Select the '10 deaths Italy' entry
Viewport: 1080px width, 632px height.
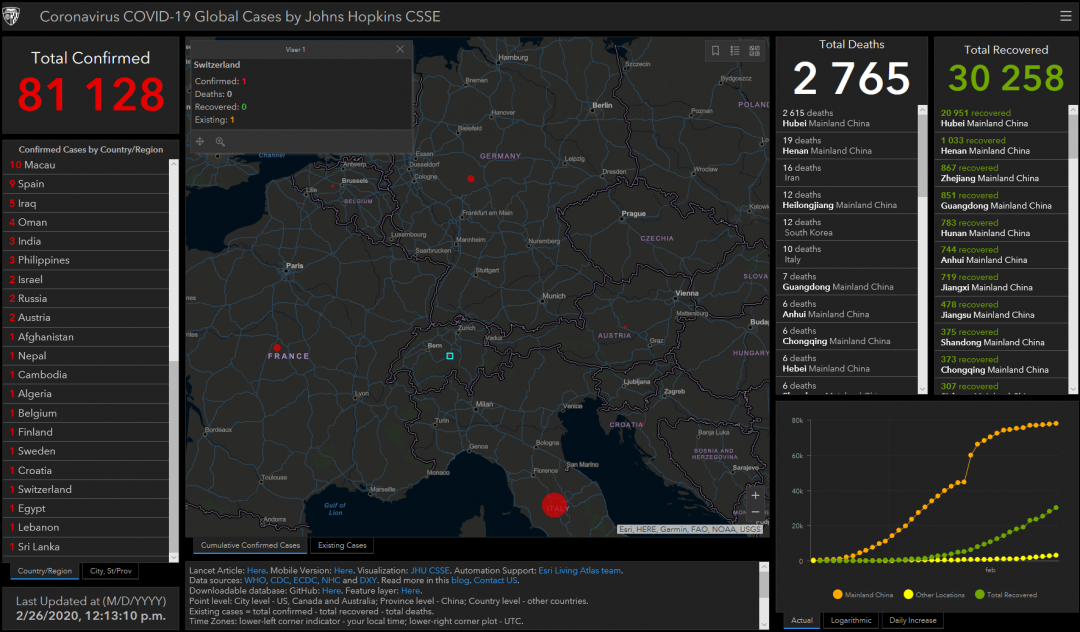point(847,254)
